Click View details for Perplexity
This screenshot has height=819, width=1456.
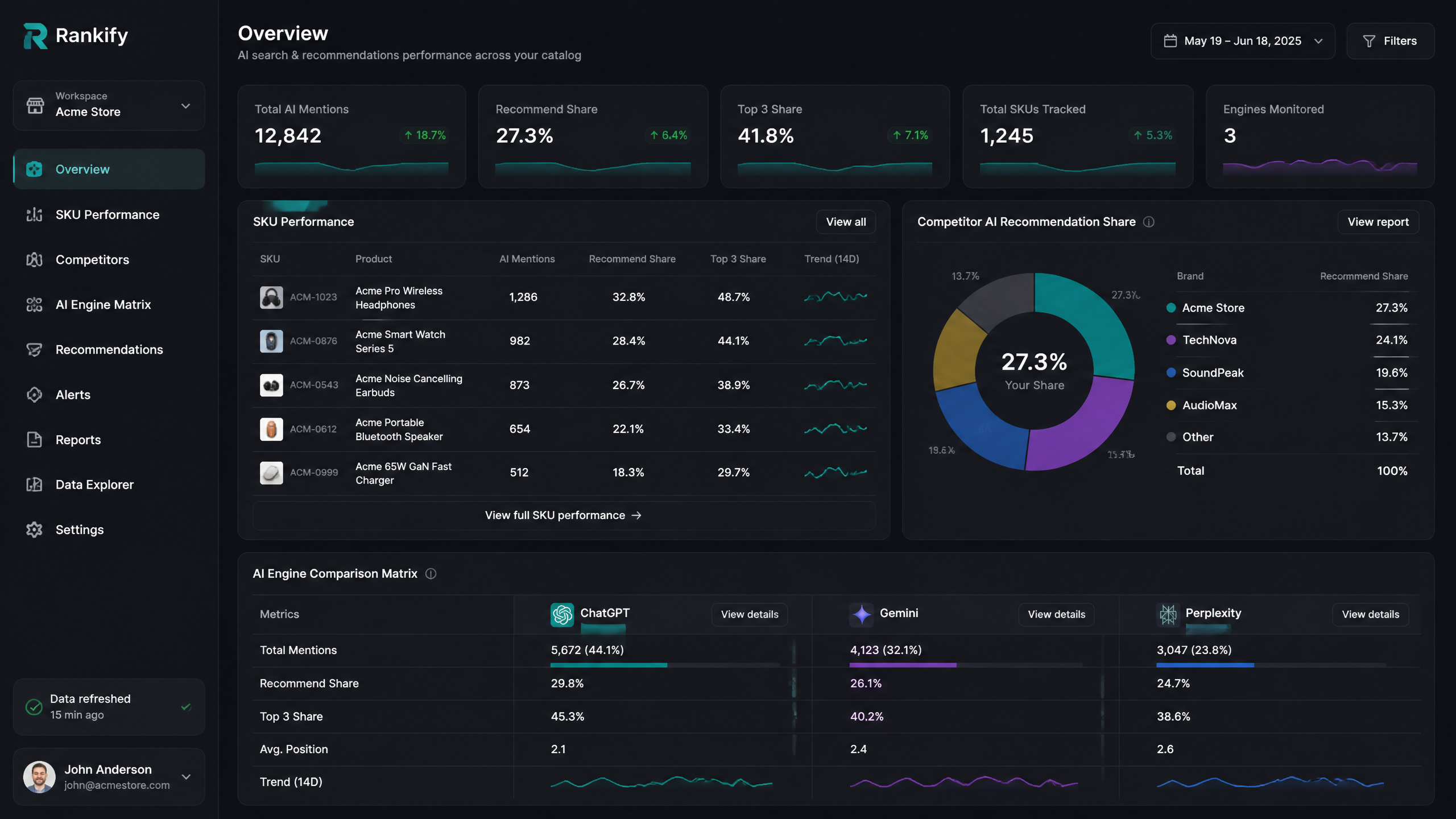pyautogui.click(x=1370, y=614)
